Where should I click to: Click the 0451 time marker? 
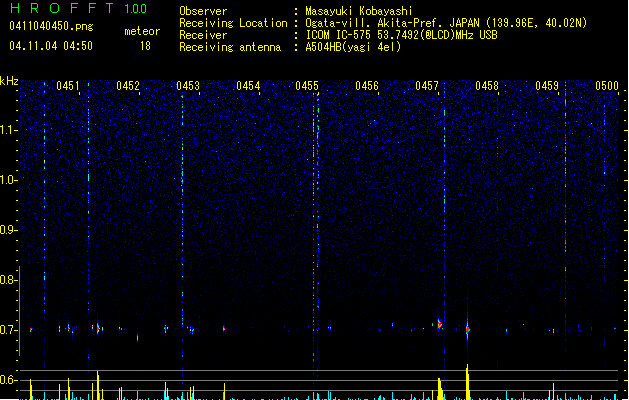pos(68,86)
